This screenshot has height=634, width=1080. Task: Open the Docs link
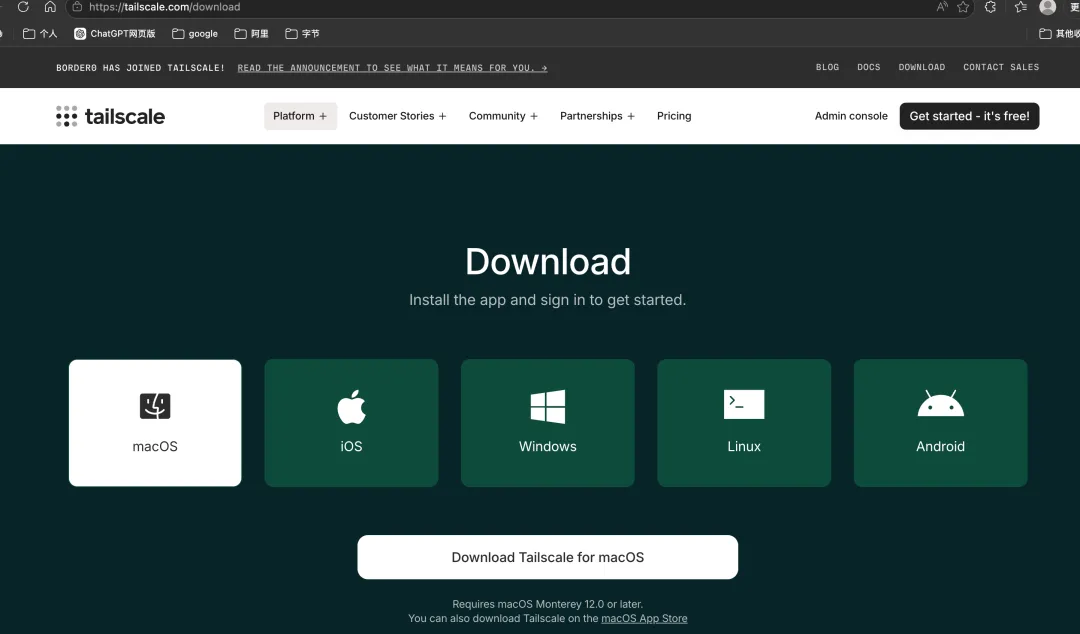pos(869,67)
